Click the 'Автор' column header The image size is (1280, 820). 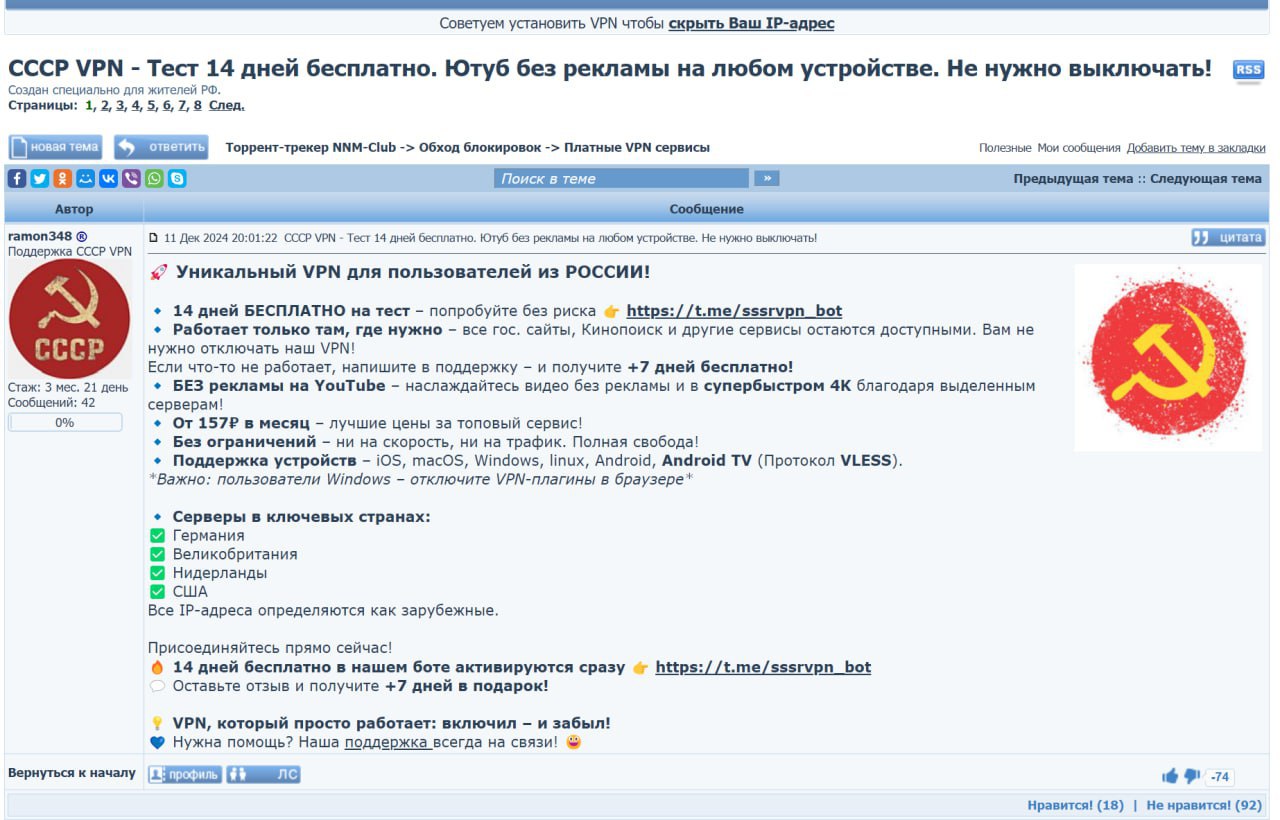[x=74, y=209]
